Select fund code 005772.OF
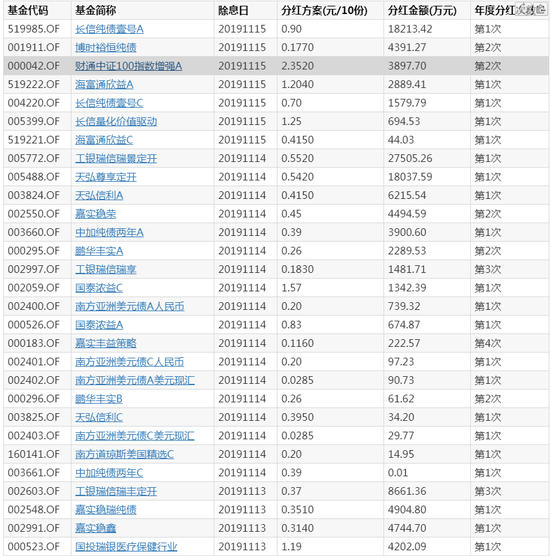550x556 pixels. (34, 159)
